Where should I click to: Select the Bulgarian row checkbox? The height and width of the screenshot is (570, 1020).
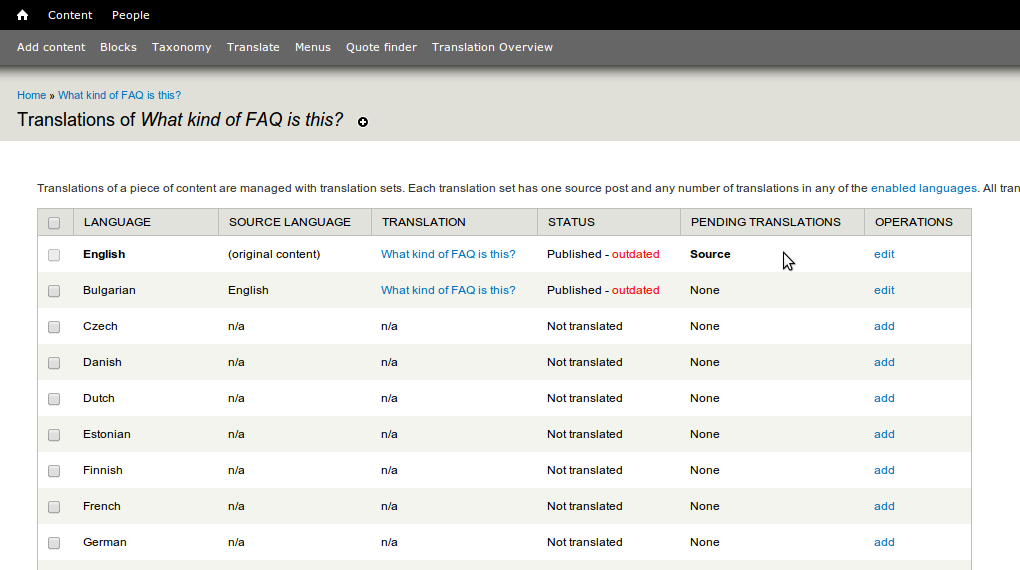[54, 291]
